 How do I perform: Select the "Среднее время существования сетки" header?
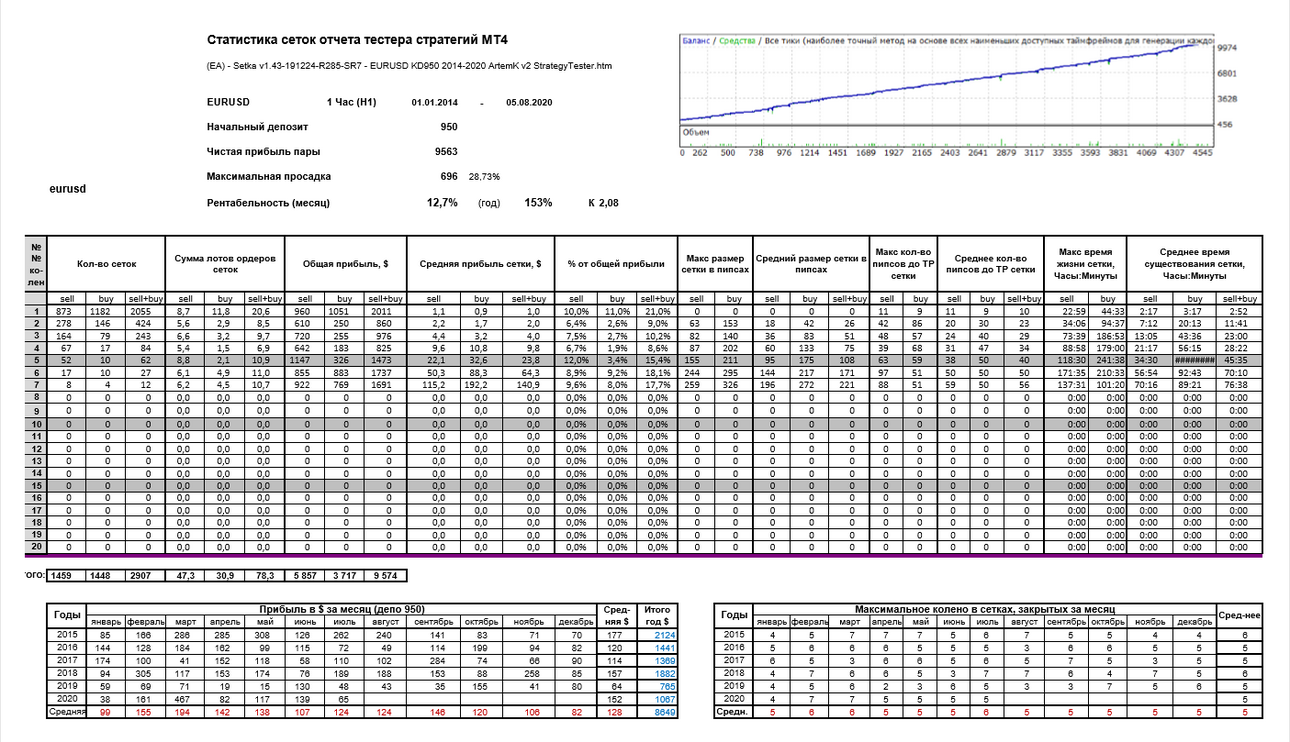pyautogui.click(x=1195, y=264)
